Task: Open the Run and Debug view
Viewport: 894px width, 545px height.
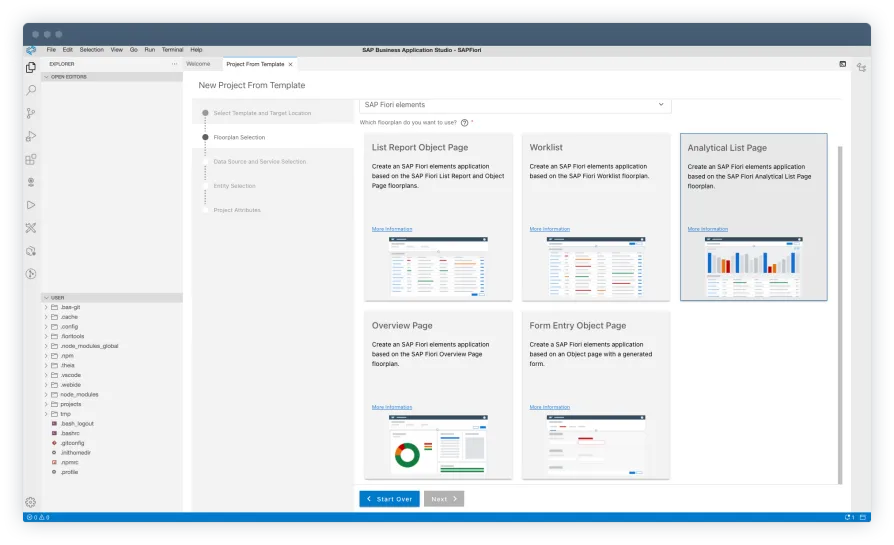Action: (31, 136)
